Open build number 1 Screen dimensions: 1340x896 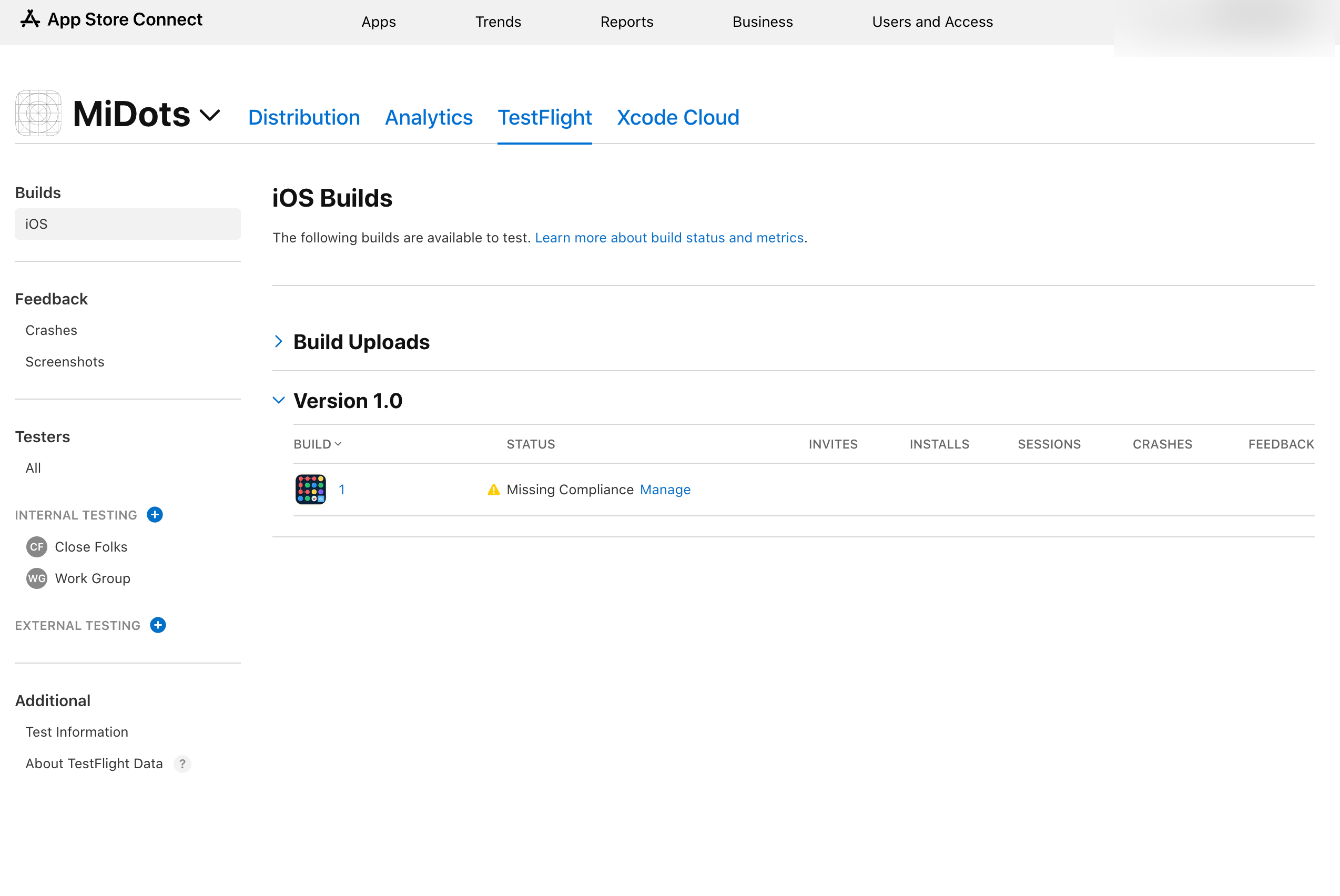pos(342,490)
